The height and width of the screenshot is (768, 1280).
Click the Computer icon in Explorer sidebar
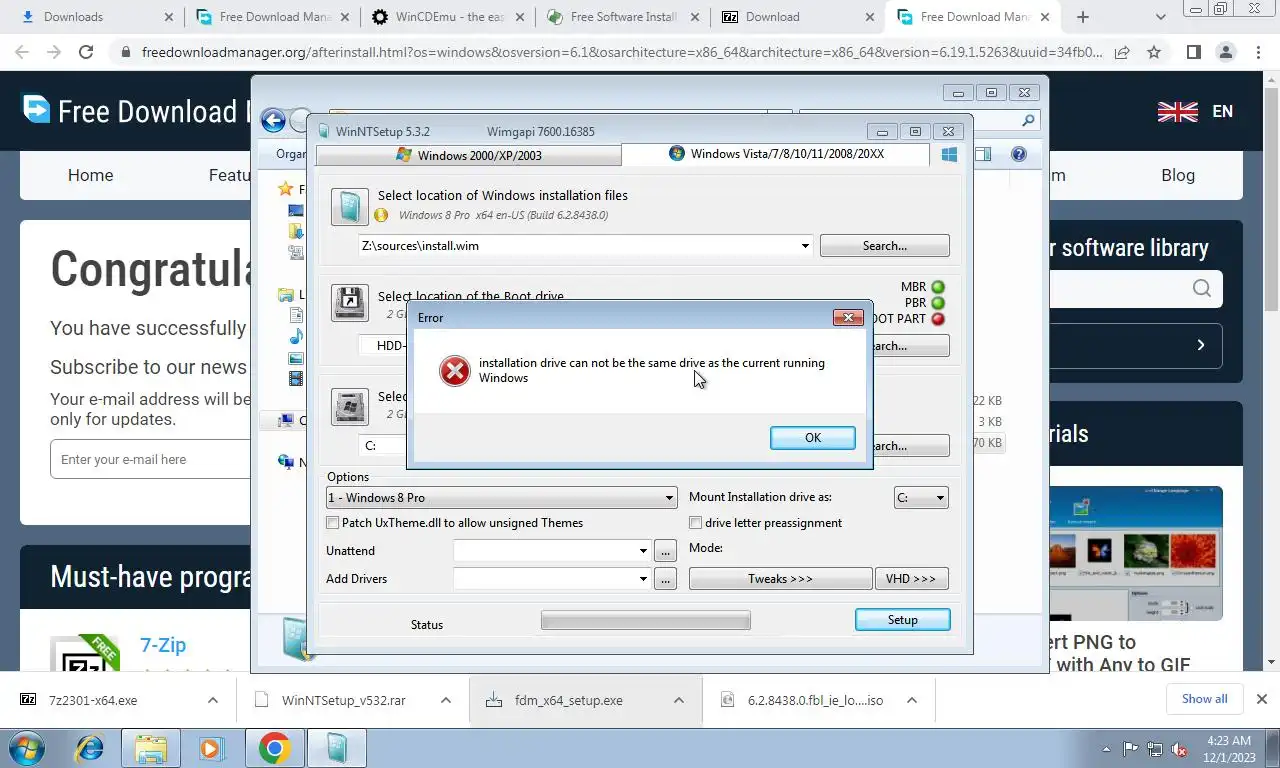pyautogui.click(x=286, y=421)
